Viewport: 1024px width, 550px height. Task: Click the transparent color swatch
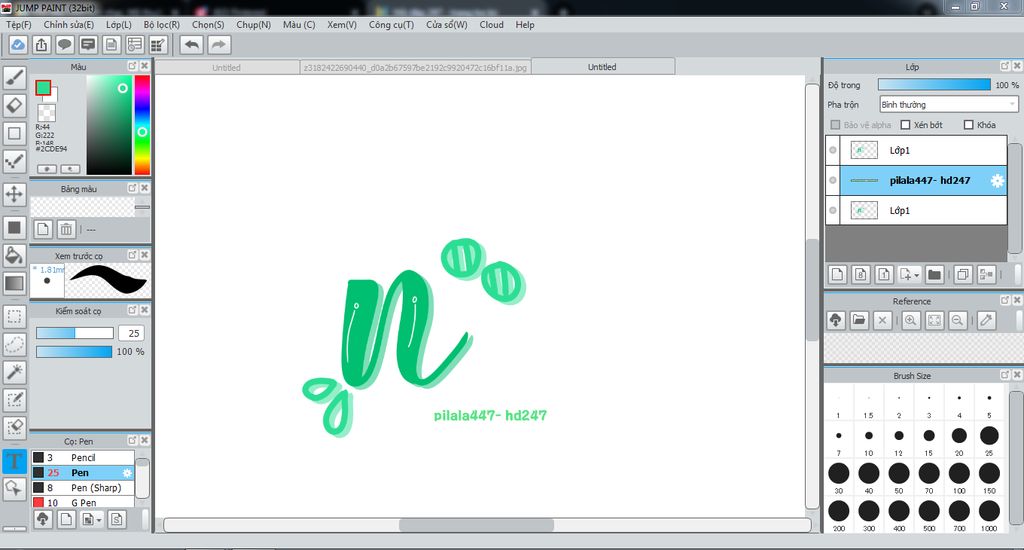coord(46,112)
